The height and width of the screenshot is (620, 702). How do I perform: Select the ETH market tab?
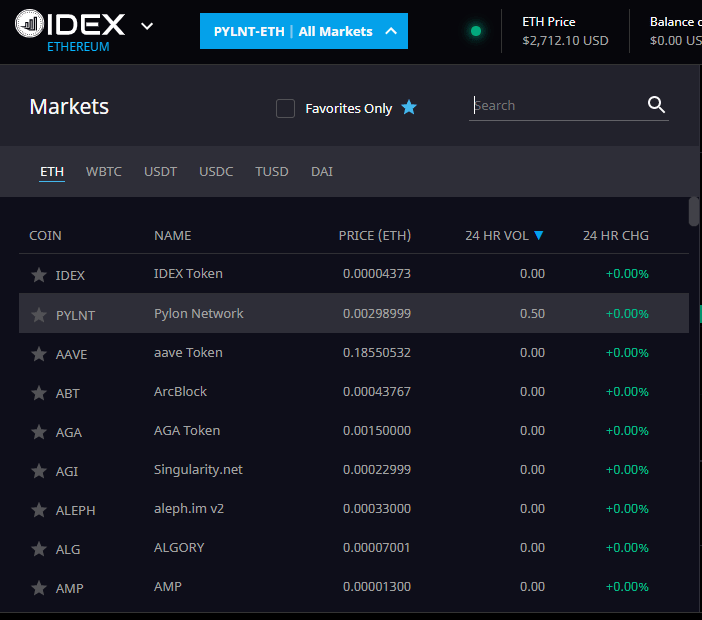tap(52, 171)
